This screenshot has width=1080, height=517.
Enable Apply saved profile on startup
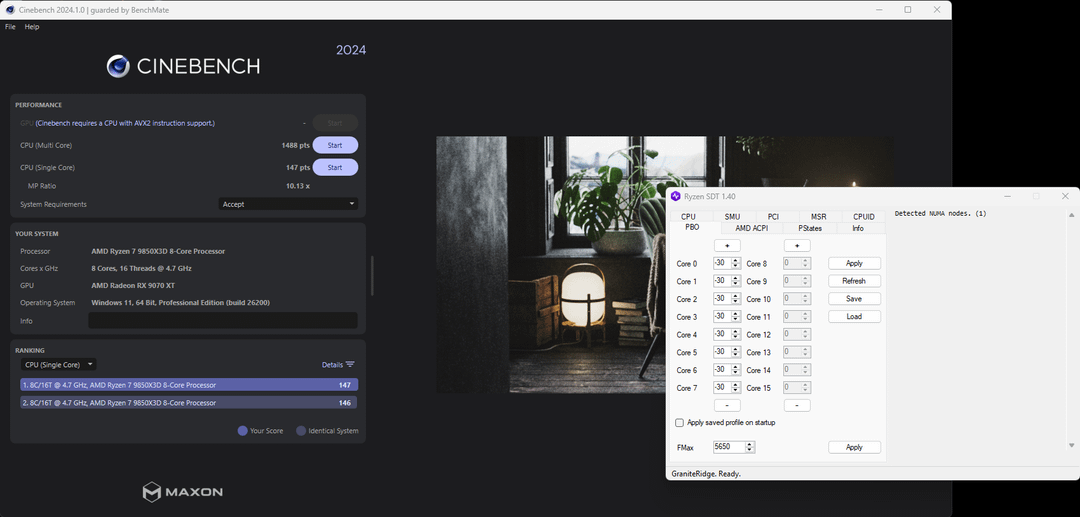click(x=680, y=423)
